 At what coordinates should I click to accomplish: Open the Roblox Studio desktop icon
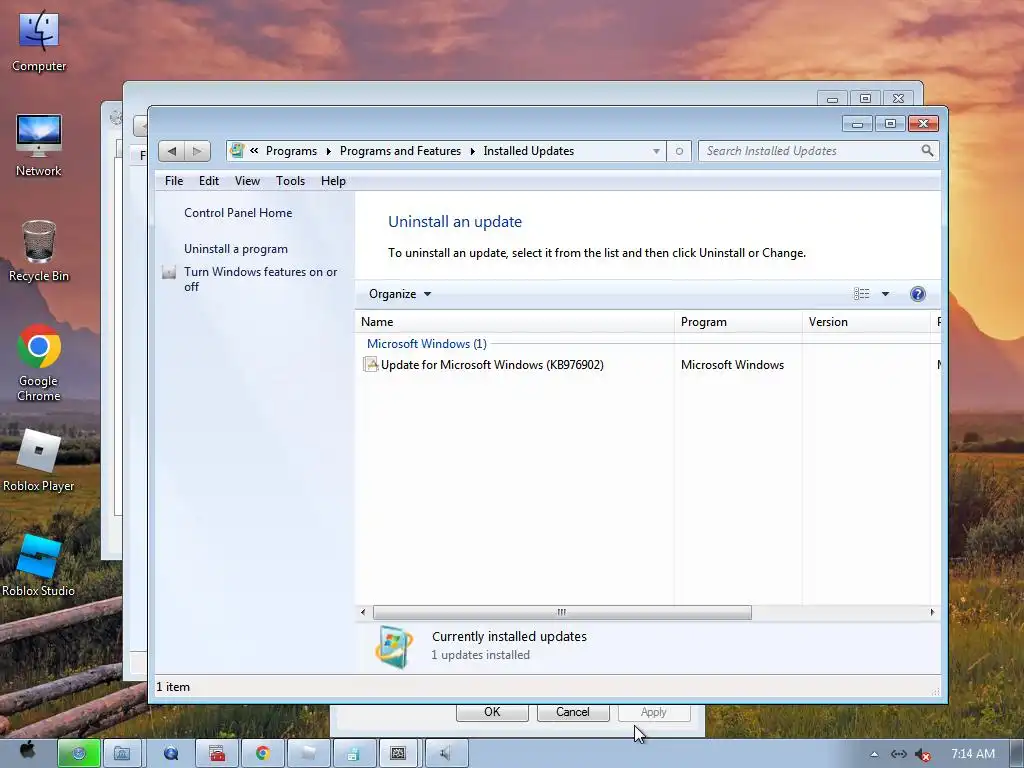pyautogui.click(x=39, y=566)
